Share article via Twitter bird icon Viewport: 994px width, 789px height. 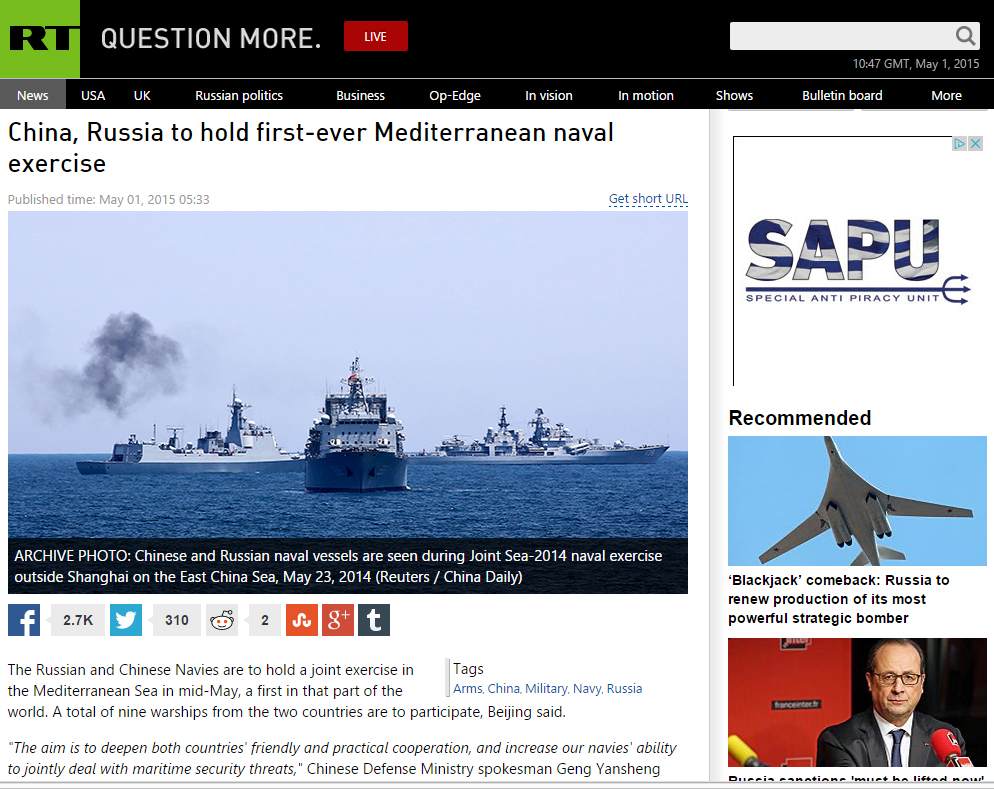pyautogui.click(x=126, y=620)
